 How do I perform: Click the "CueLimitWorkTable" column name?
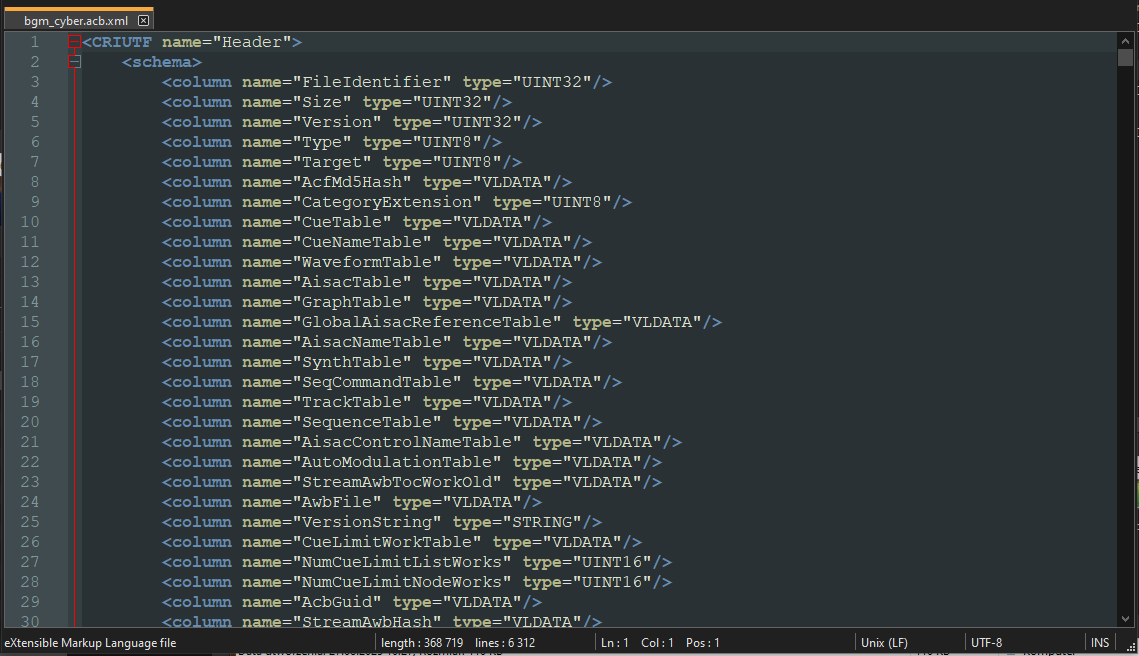click(x=386, y=542)
